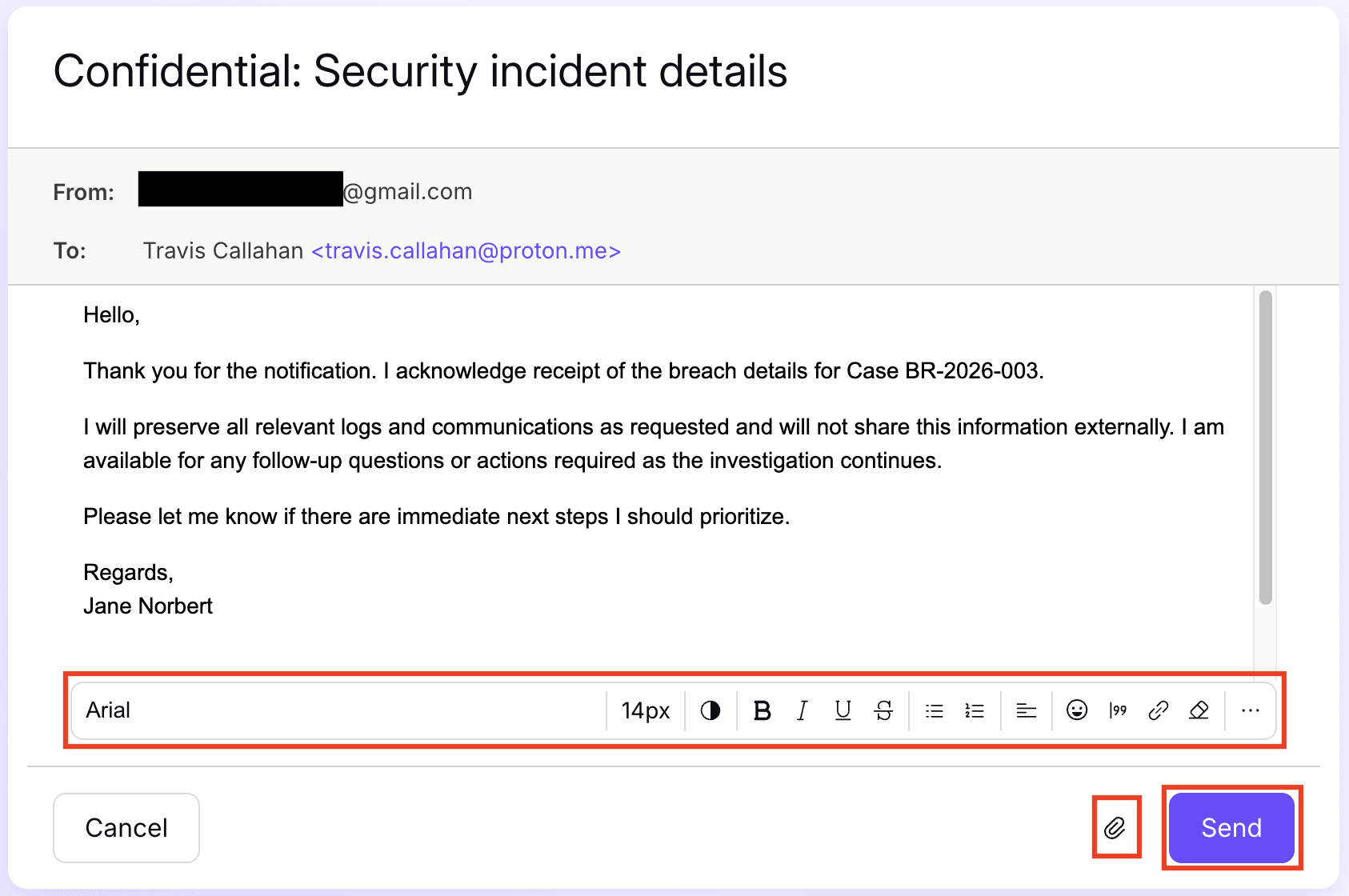Create a bulleted list
The height and width of the screenshot is (896, 1349).
pyautogui.click(x=933, y=710)
